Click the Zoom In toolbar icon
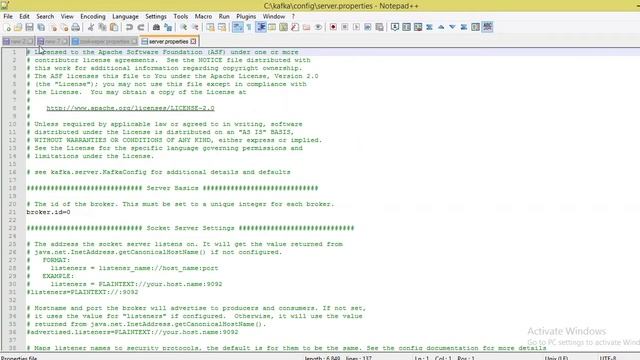This screenshot has width=640, height=360. (183, 27)
